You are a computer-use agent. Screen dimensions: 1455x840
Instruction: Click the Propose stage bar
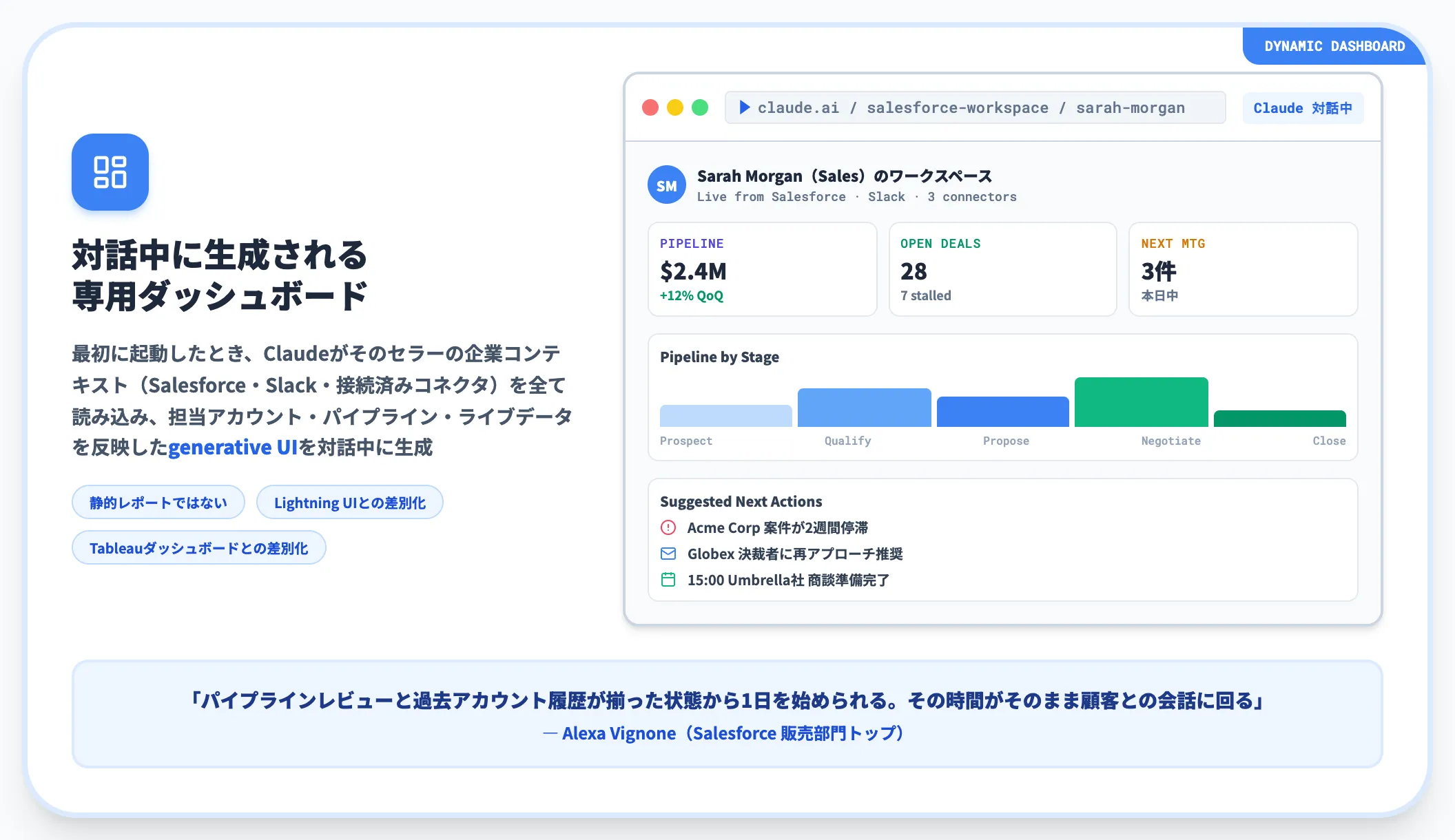click(1003, 412)
